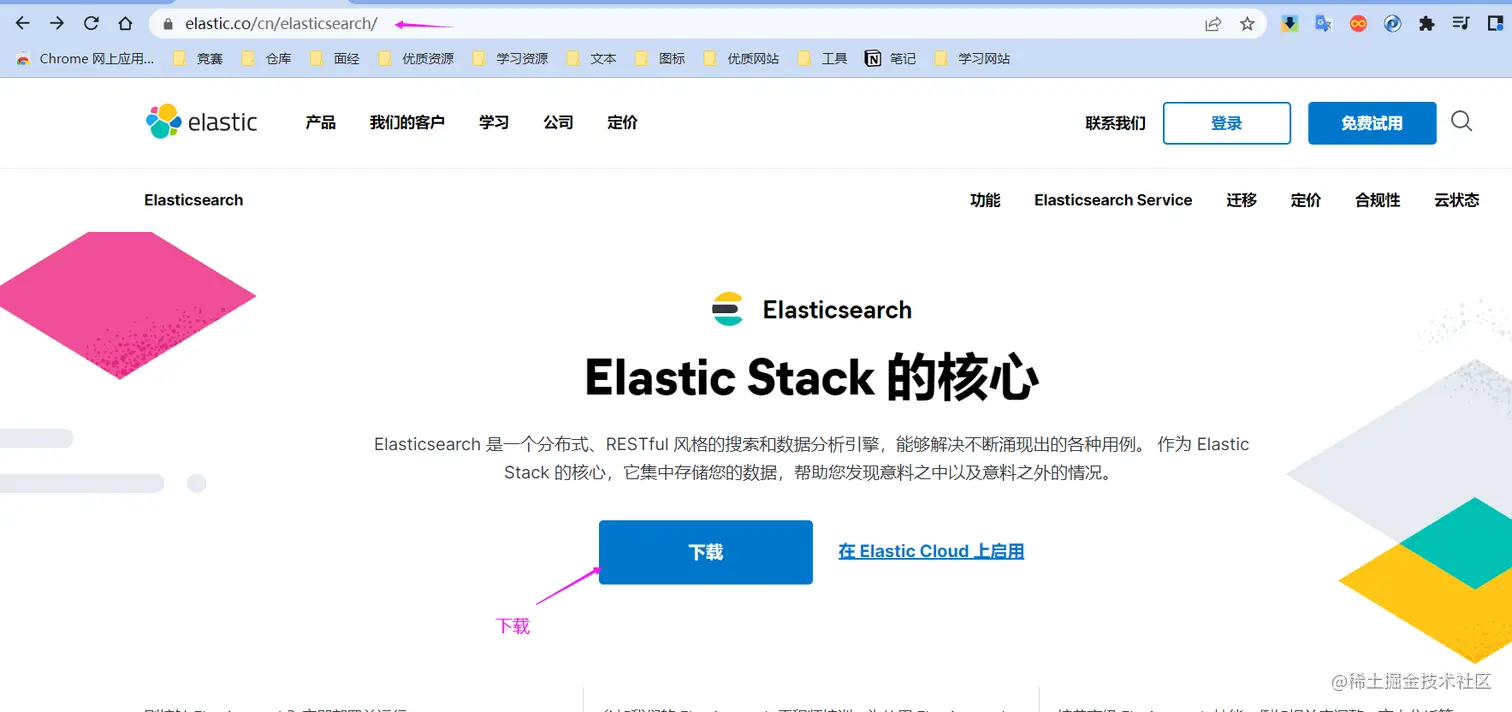Select the 合规性 sub-navigation tab
Viewport: 1512px width, 712px height.
click(1377, 200)
